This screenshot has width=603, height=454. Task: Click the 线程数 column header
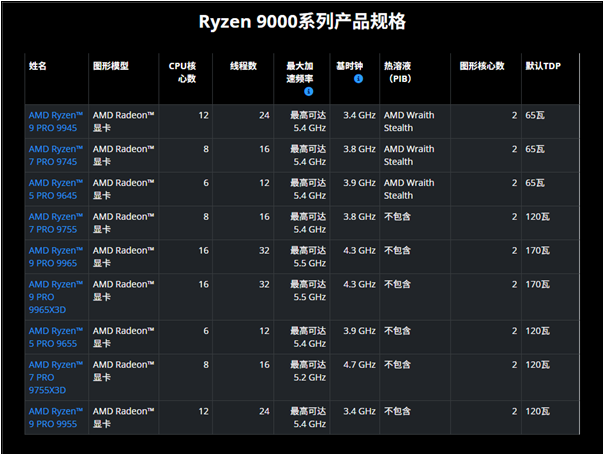coord(243,66)
